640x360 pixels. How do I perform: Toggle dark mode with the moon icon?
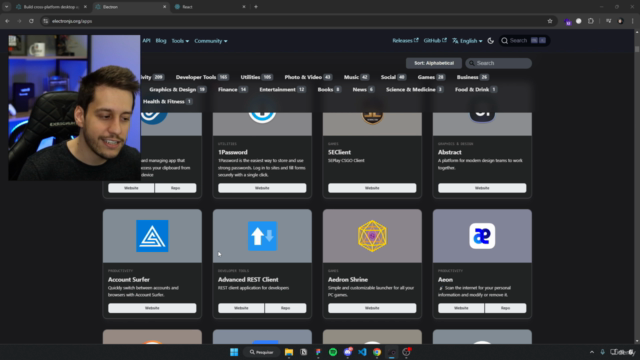pyautogui.click(x=491, y=41)
